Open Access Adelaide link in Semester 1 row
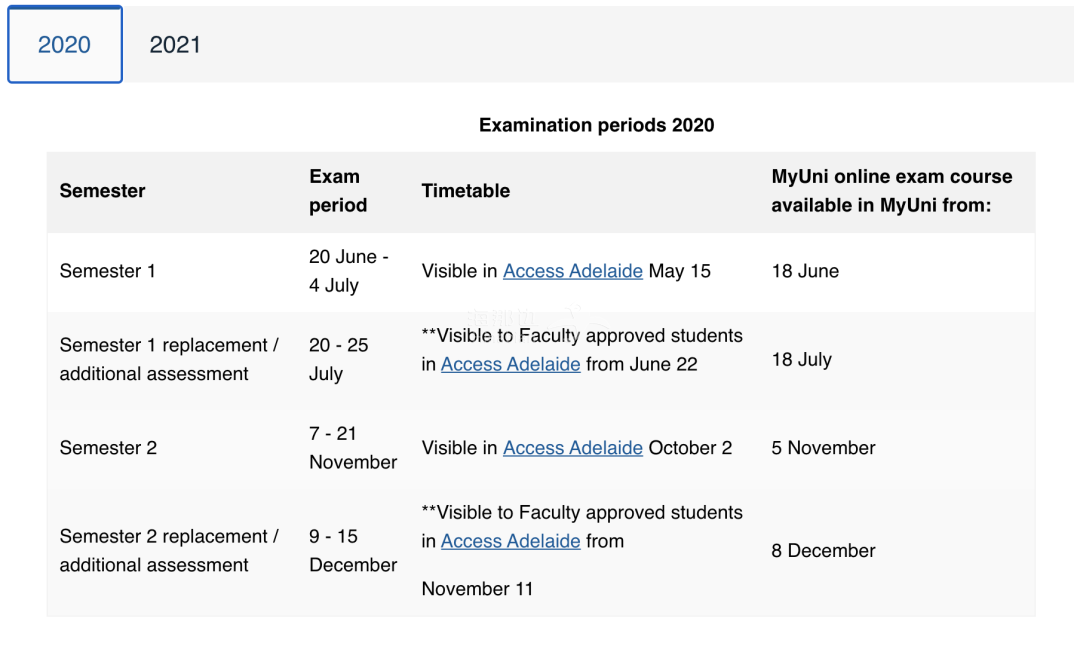 pos(572,271)
